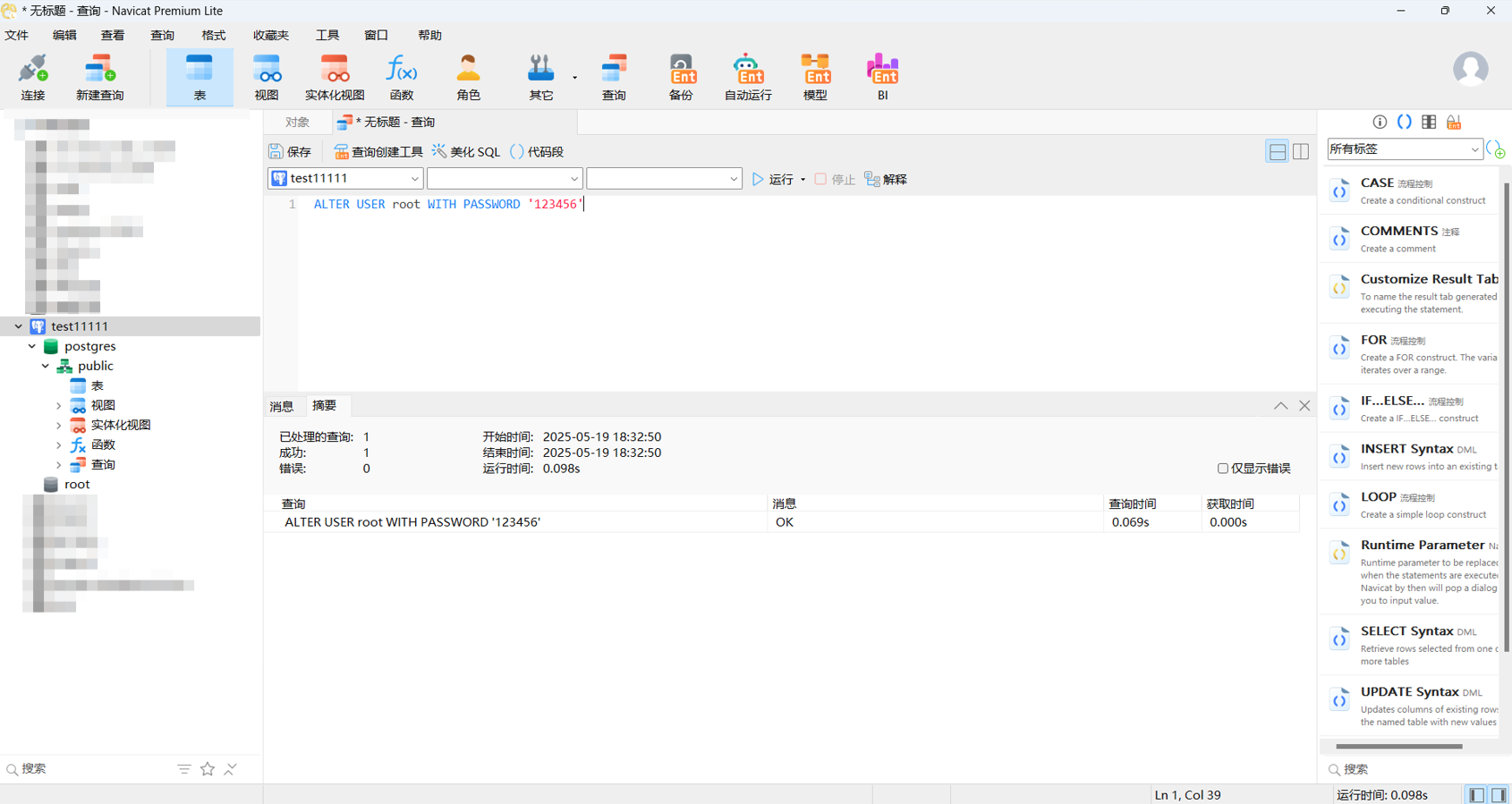Open the 视图 views toolbar icon
This screenshot has height=804, width=1512.
click(267, 77)
